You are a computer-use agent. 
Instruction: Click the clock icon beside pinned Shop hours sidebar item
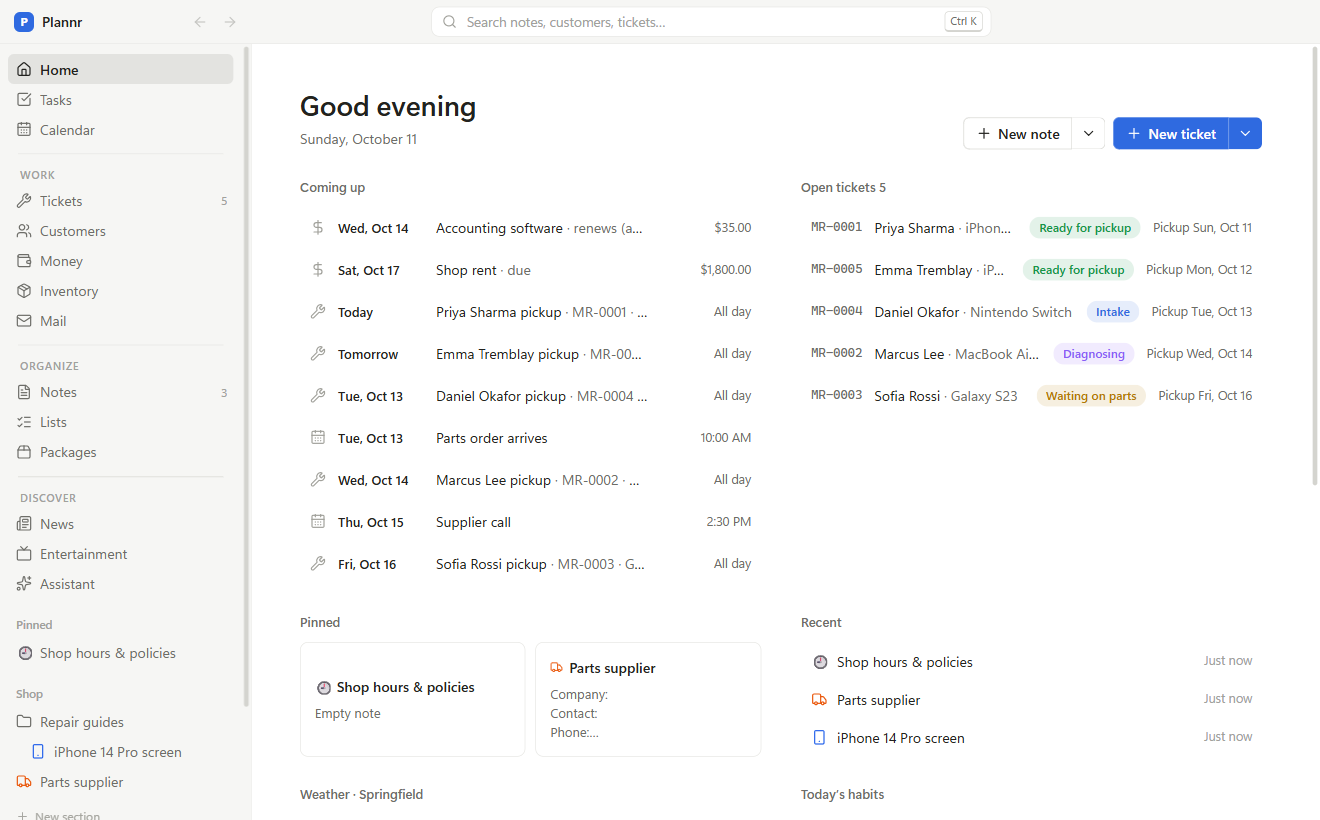(x=24, y=653)
